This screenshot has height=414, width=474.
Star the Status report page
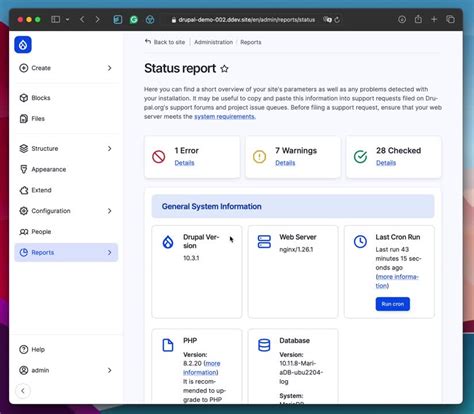224,69
